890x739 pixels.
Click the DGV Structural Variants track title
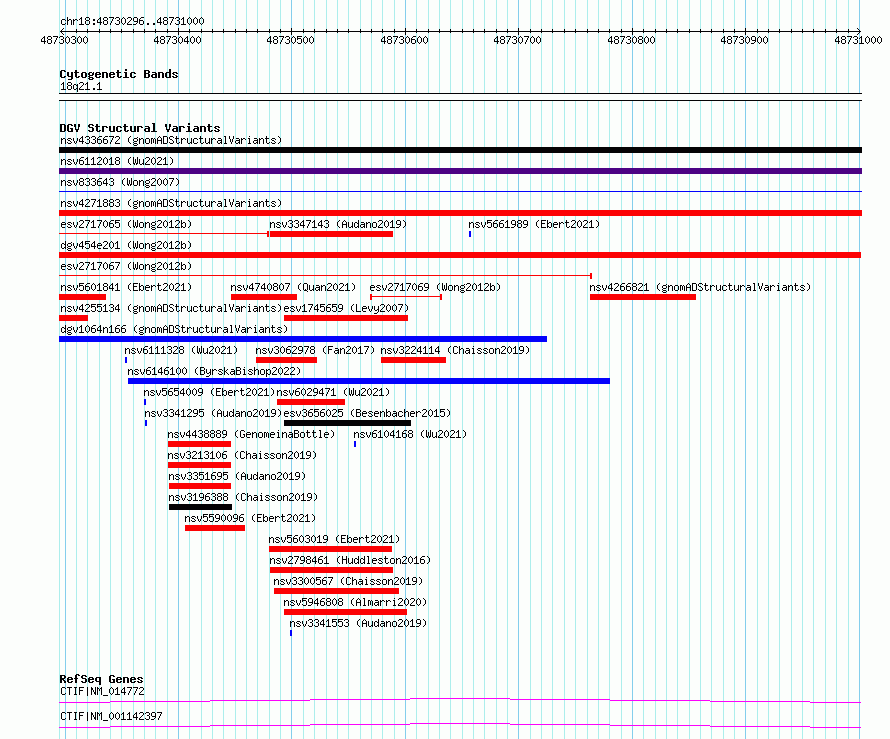point(140,128)
